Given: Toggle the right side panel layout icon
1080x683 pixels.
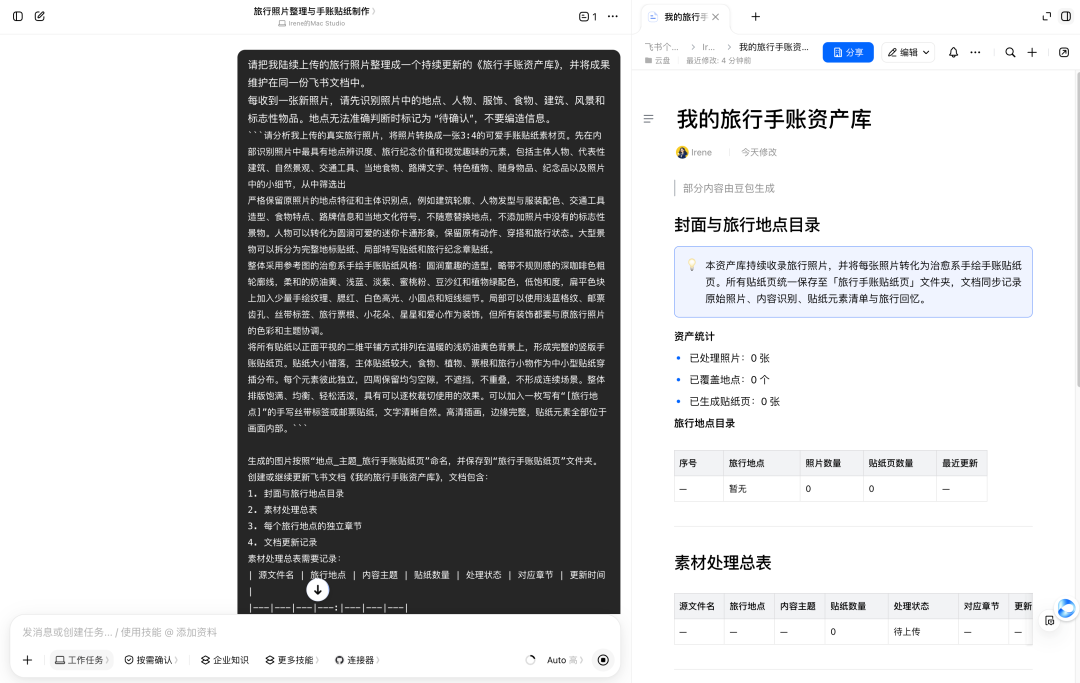Looking at the screenshot, I should (1066, 16).
